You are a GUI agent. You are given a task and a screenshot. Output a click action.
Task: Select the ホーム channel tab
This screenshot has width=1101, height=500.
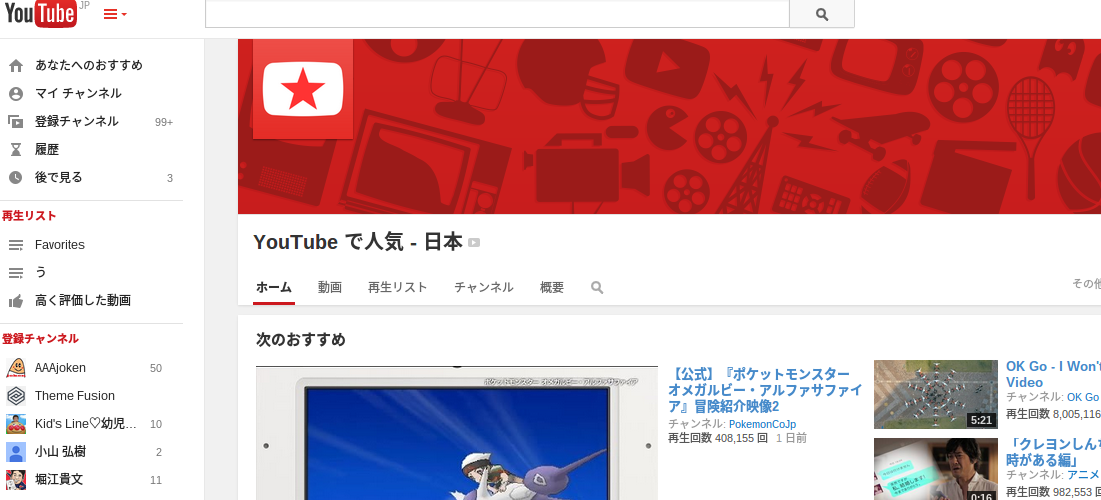(x=274, y=287)
